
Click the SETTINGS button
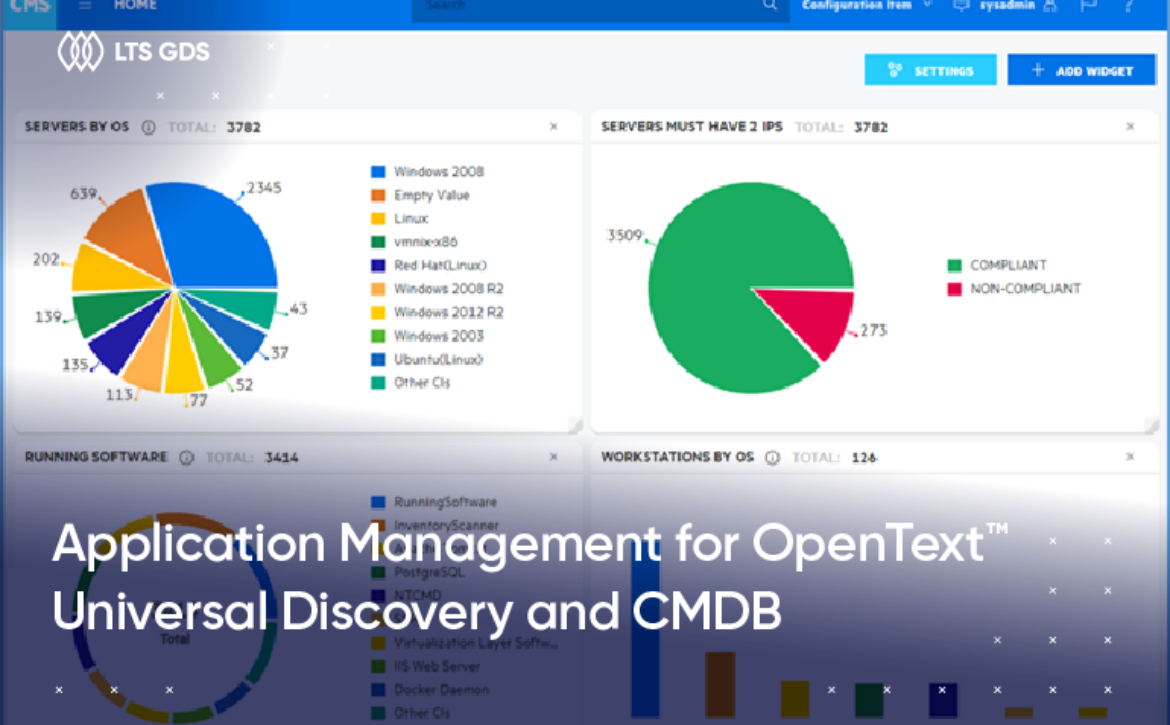930,71
